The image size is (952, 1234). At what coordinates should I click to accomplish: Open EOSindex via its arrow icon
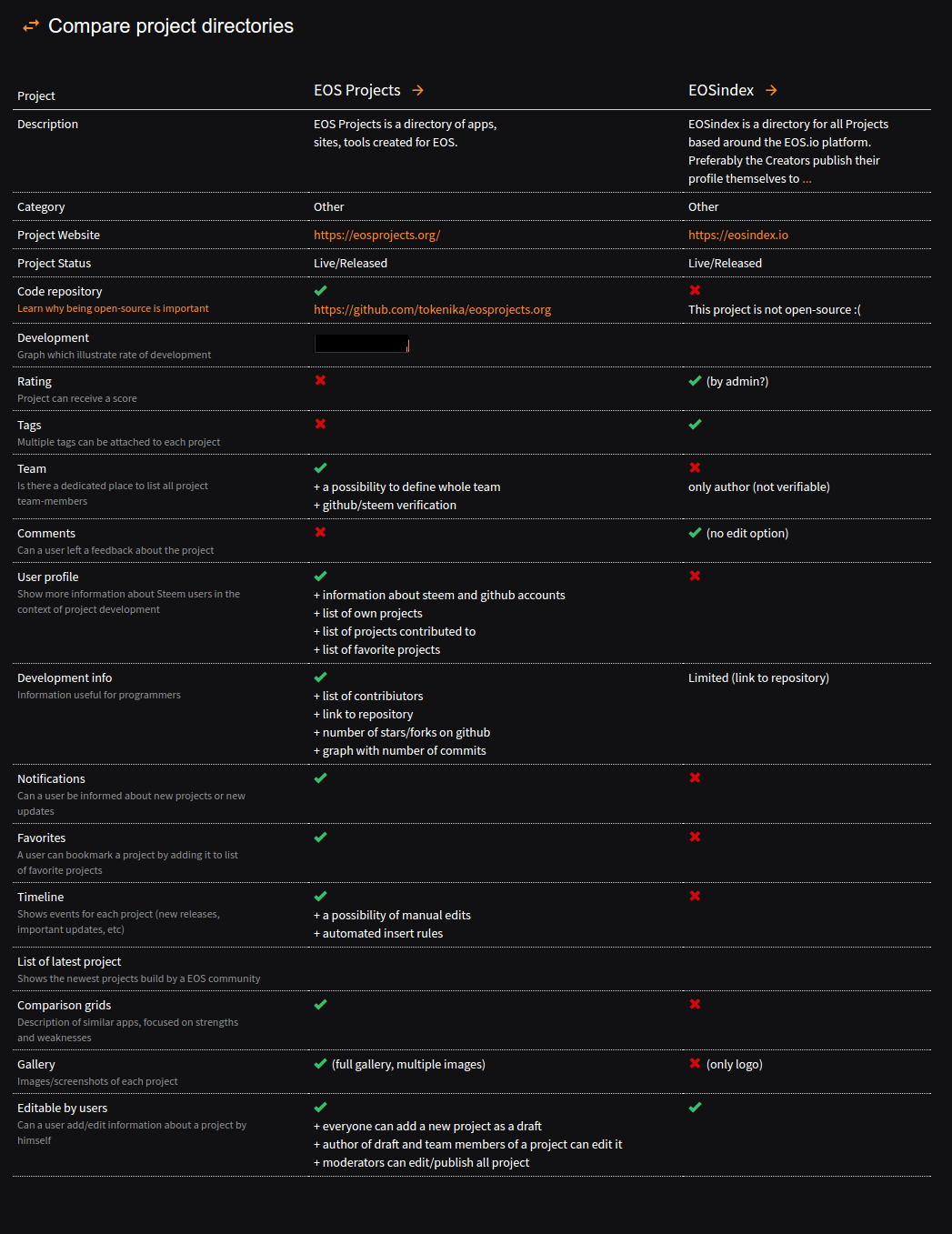[771, 90]
